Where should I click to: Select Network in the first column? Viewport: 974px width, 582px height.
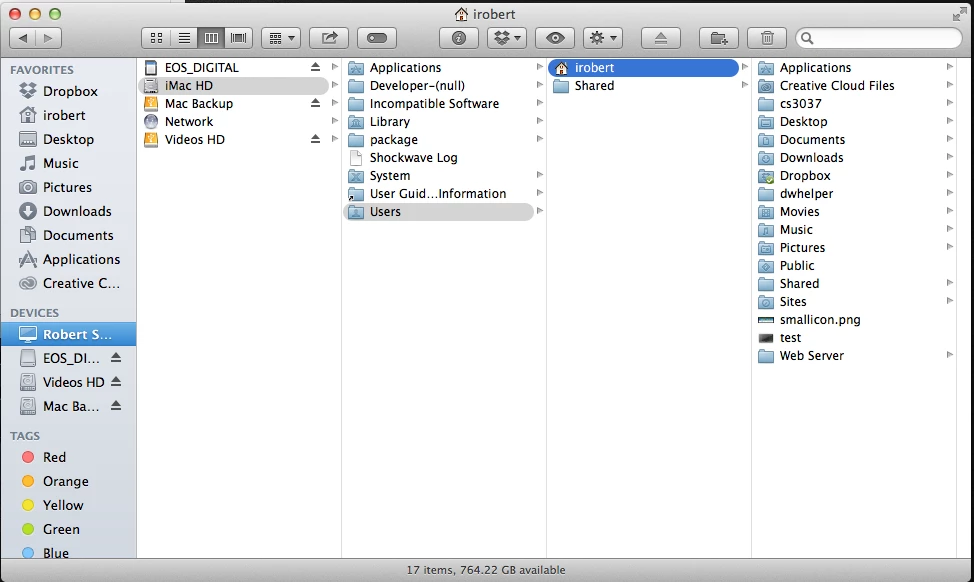(234, 122)
